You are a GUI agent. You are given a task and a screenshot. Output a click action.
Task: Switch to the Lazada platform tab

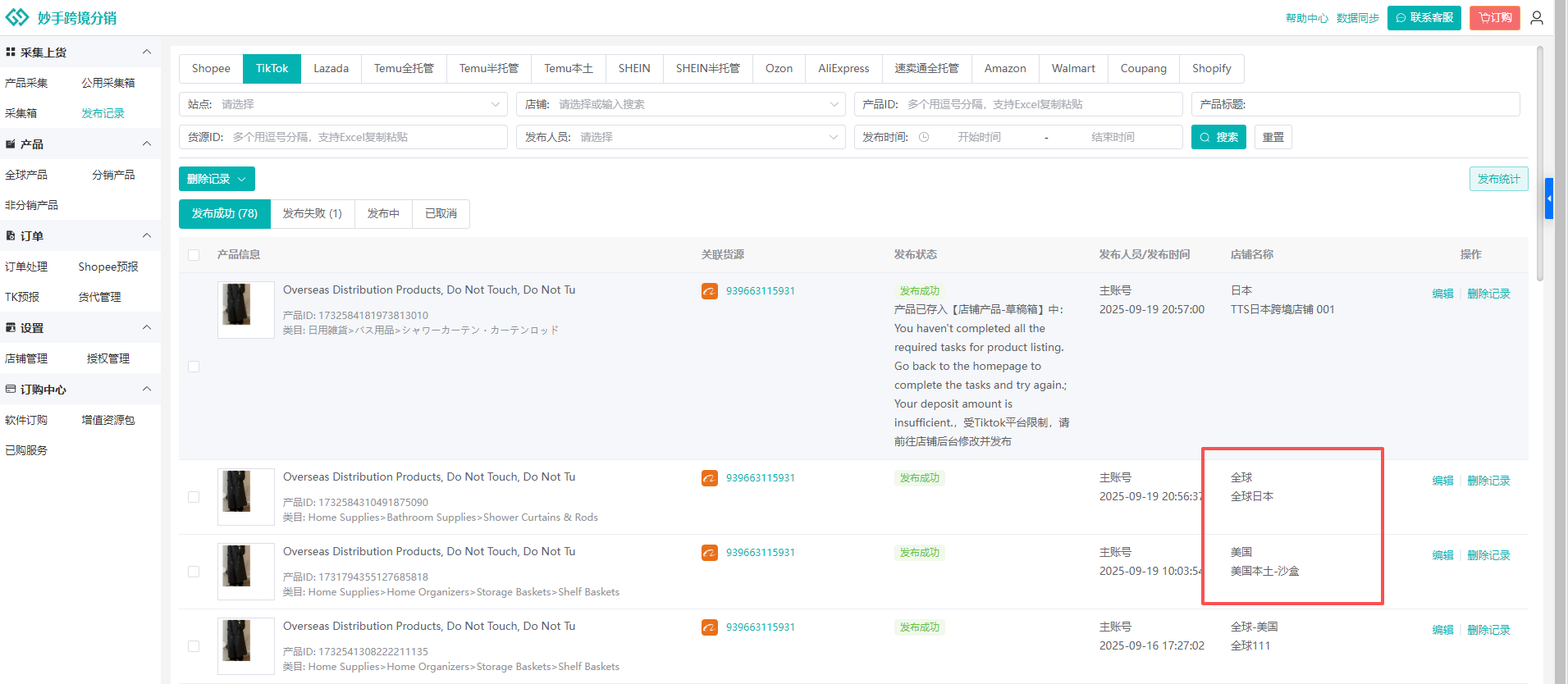click(331, 68)
